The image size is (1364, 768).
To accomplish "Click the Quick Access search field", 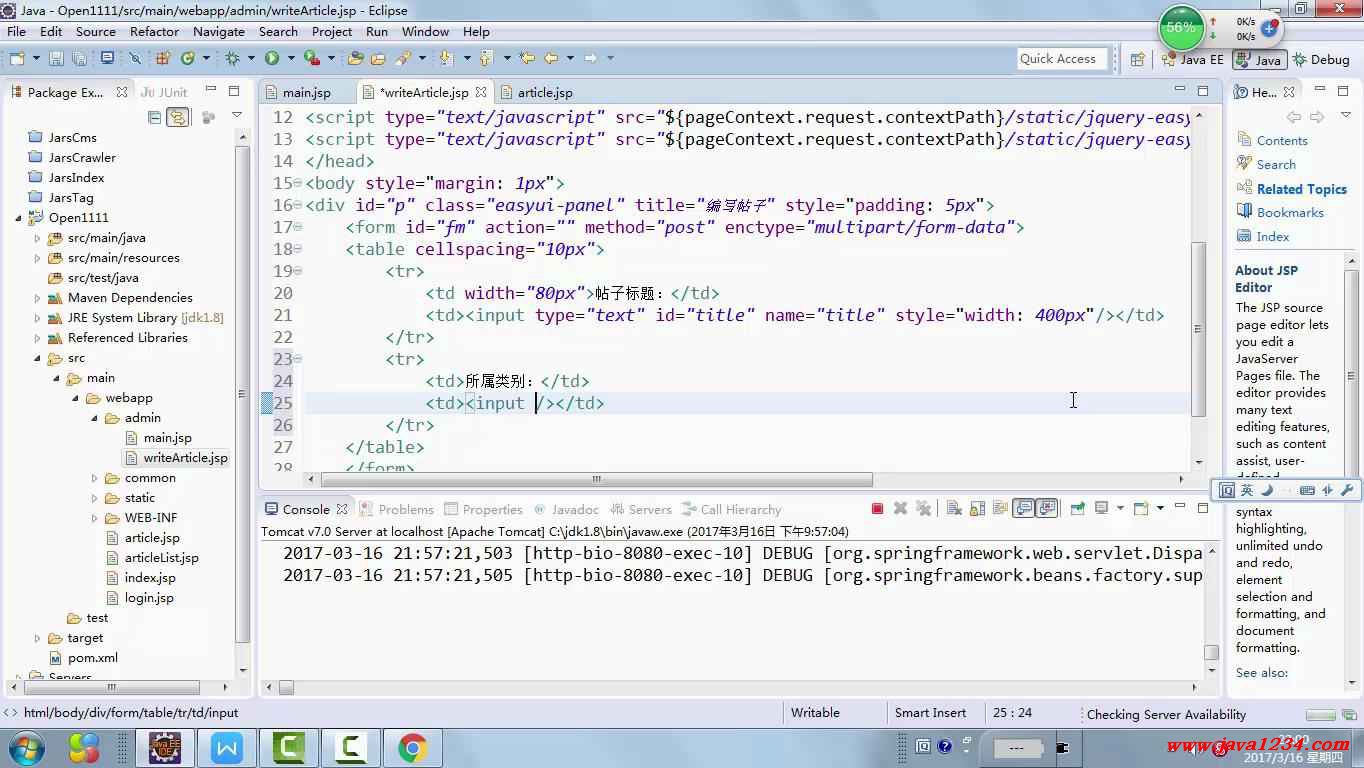I will [x=1063, y=59].
